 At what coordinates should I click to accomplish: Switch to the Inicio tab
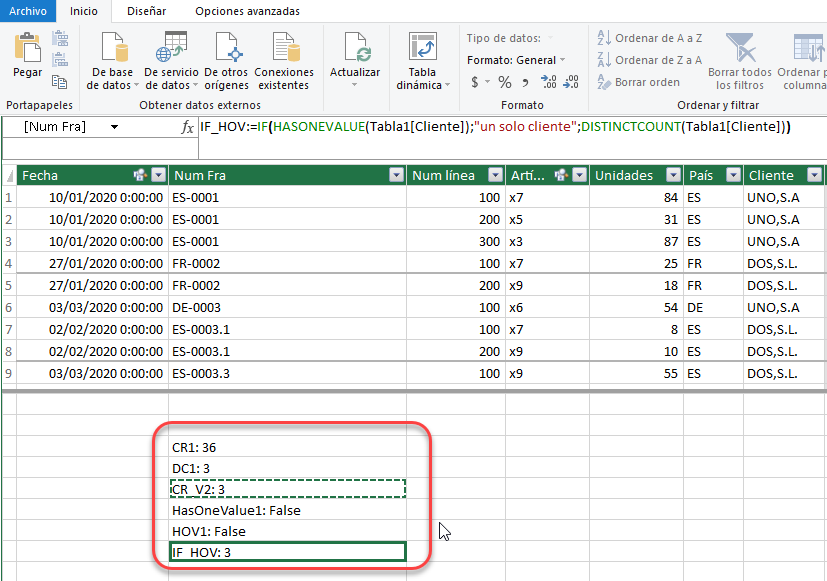(x=84, y=11)
